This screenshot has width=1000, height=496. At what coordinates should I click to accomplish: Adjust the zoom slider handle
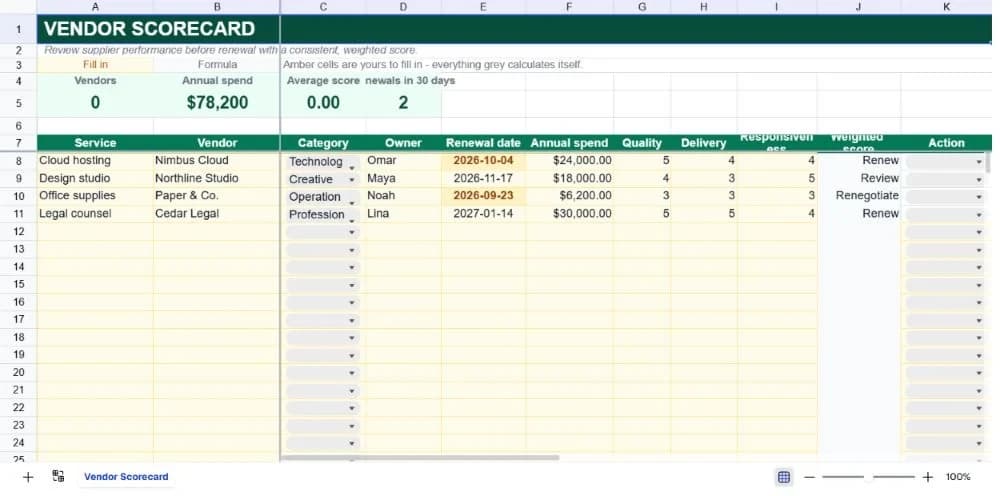pos(869,477)
